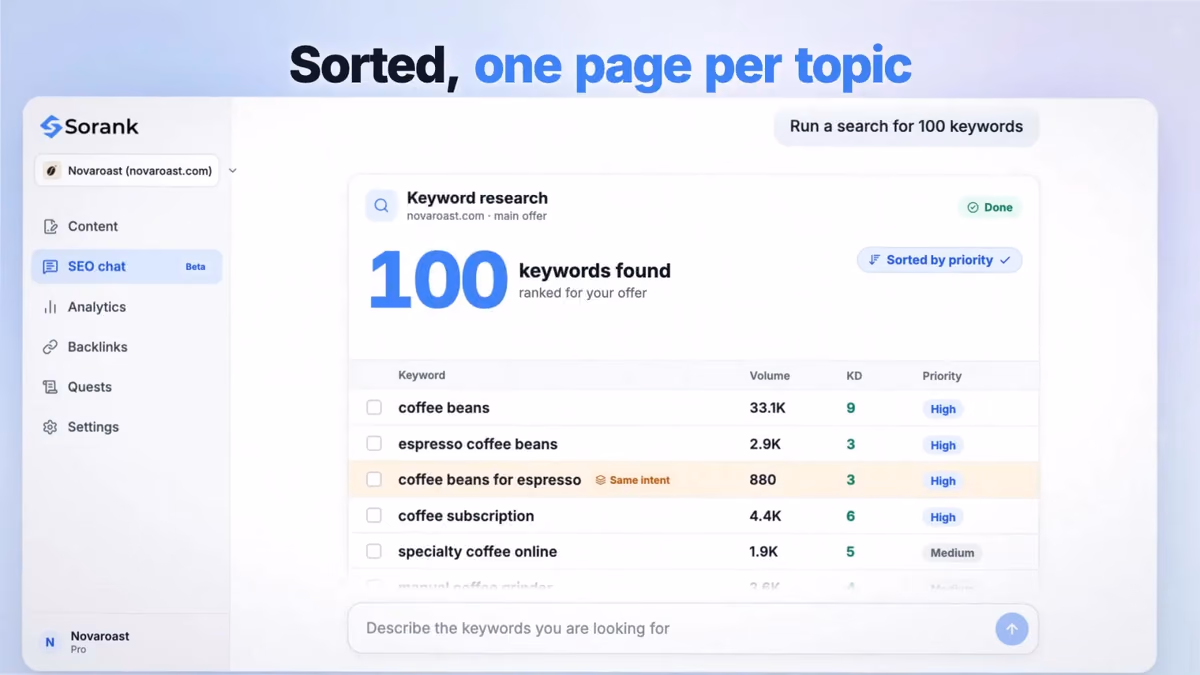1200x675 pixels.
Task: Click the novaroast.com · main offer subtitle
Action: [477, 216]
